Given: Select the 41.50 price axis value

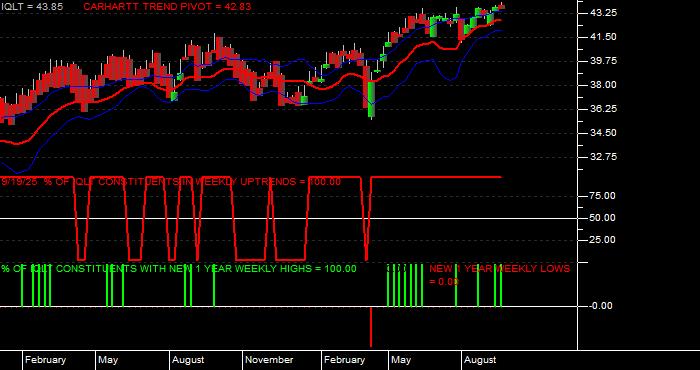Looking at the screenshot, I should click(603, 37).
